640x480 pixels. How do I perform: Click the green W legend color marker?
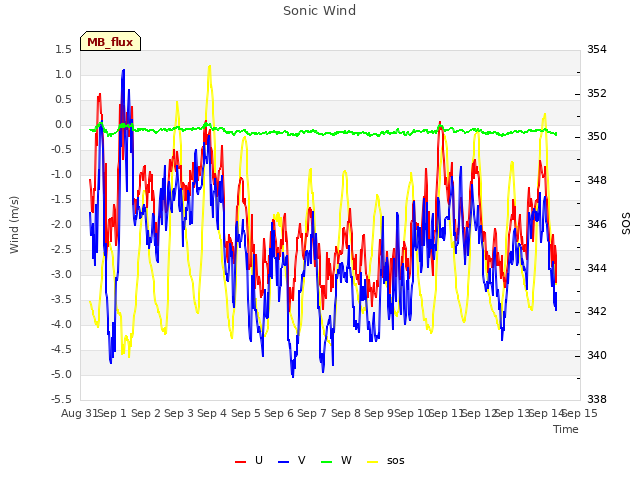pyautogui.click(x=327, y=462)
